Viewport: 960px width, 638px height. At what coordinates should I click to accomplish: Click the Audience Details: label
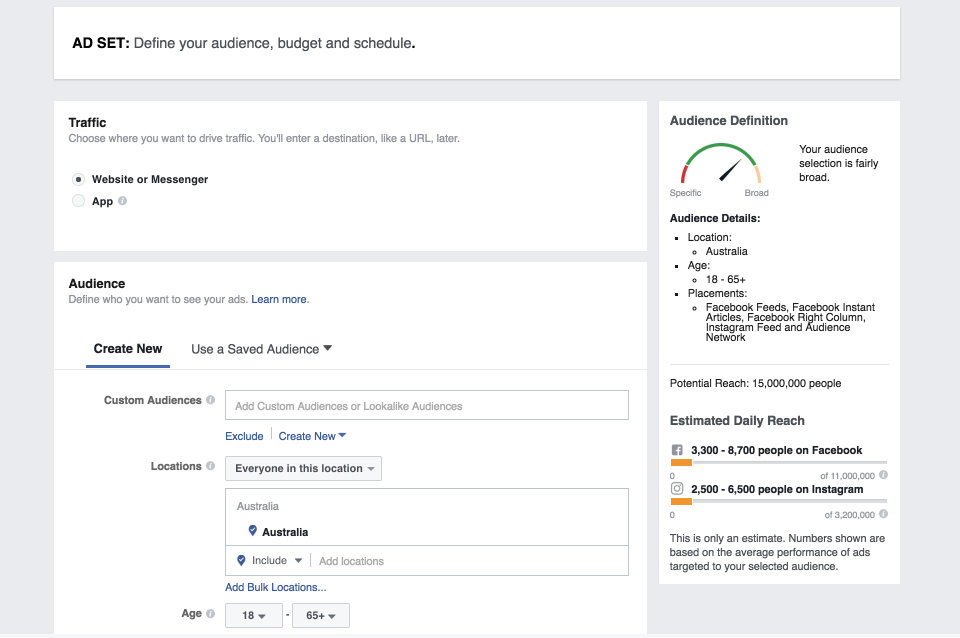[x=715, y=219]
